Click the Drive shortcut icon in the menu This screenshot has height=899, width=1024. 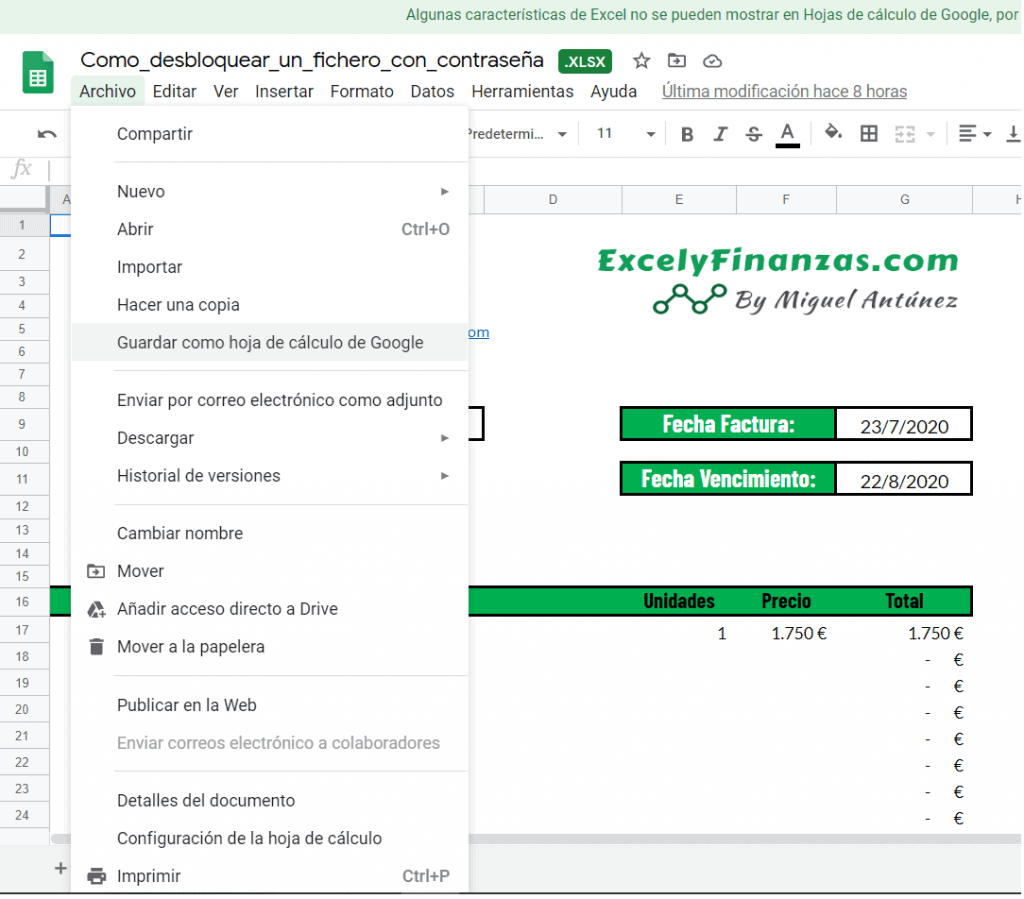click(x=96, y=609)
